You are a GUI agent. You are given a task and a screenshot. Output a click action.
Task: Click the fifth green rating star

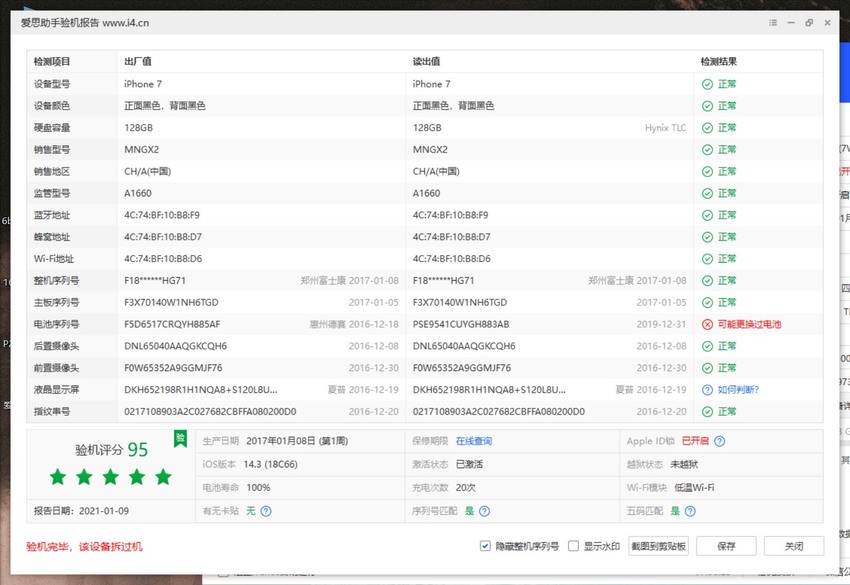tap(163, 477)
